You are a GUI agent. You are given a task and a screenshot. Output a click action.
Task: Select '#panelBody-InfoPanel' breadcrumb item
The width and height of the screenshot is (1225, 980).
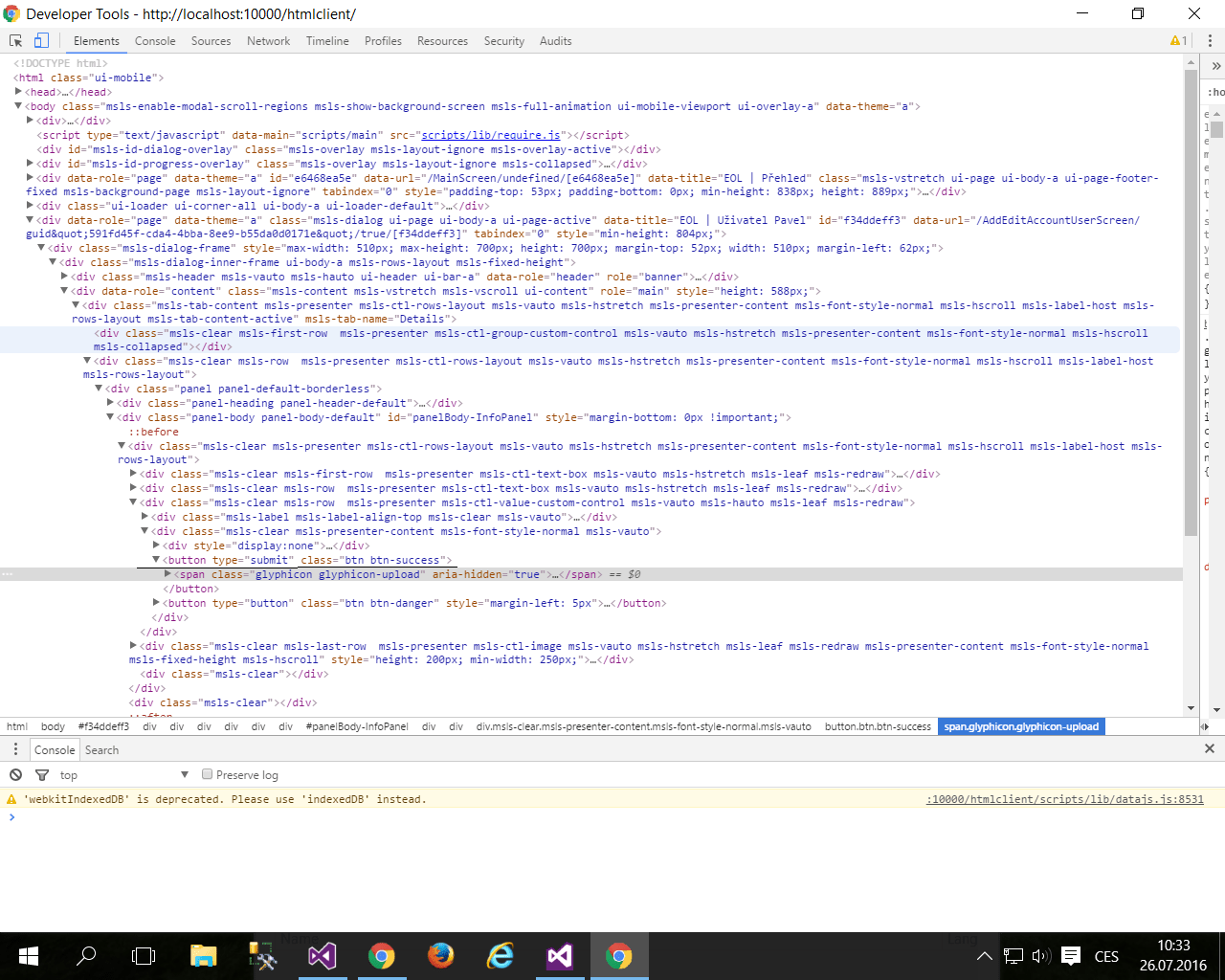pos(357,726)
